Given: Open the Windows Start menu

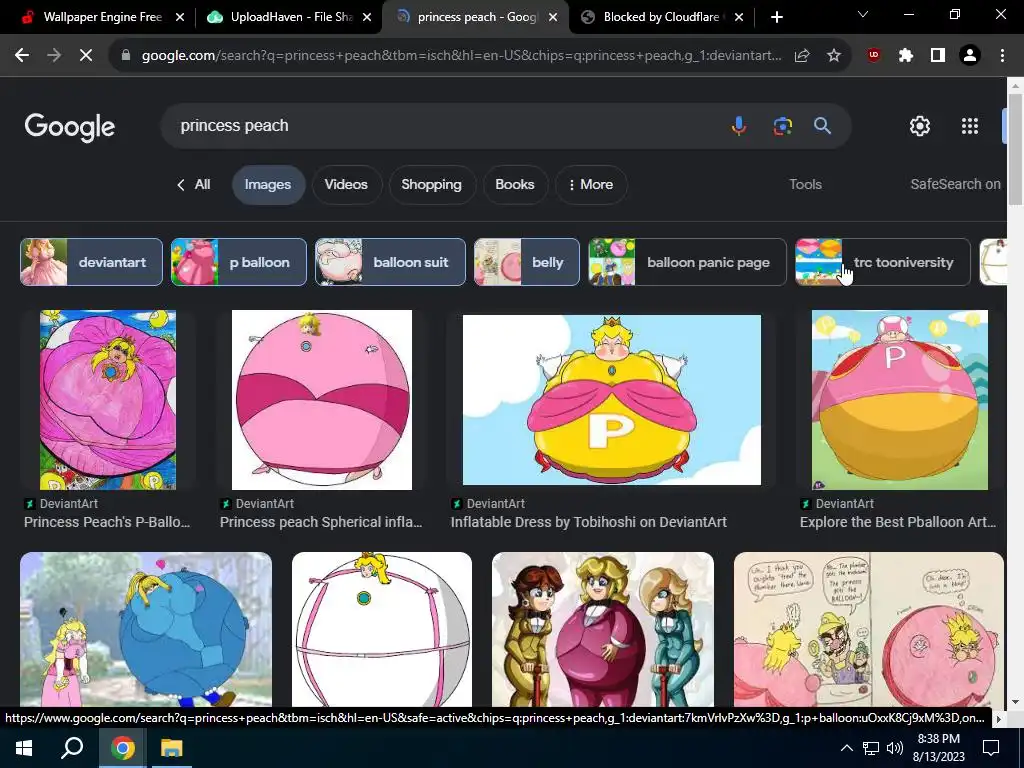Looking at the screenshot, I should coord(24,748).
